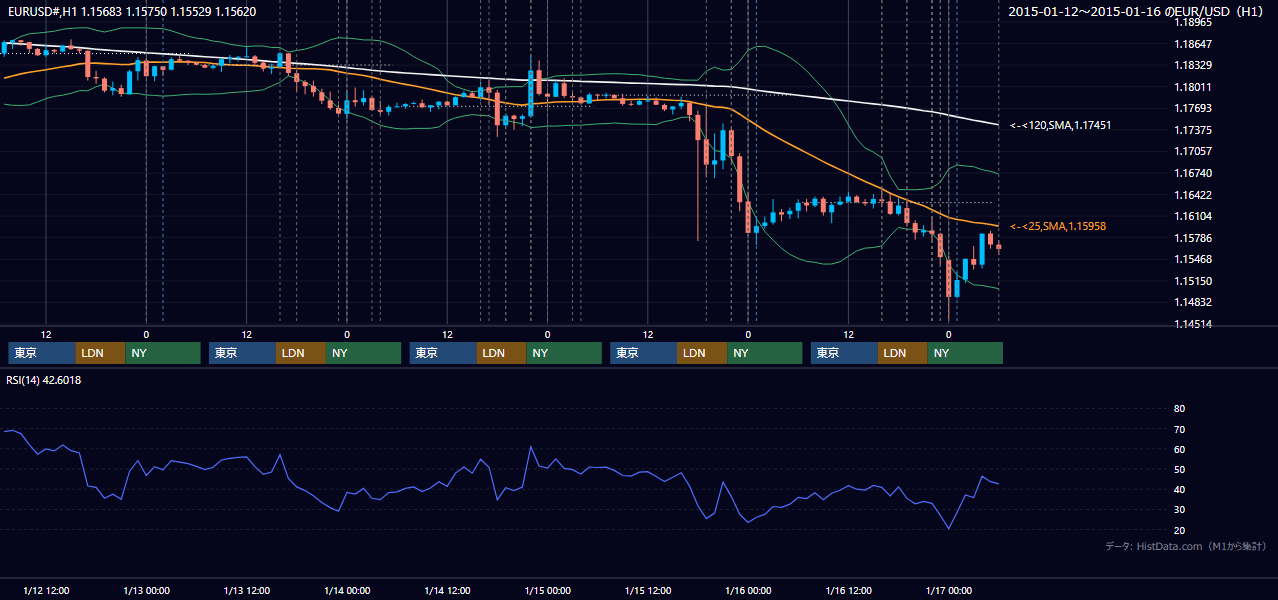
Task: Click the RSI(14) 42.6018 indicator label
Action: pos(44,379)
